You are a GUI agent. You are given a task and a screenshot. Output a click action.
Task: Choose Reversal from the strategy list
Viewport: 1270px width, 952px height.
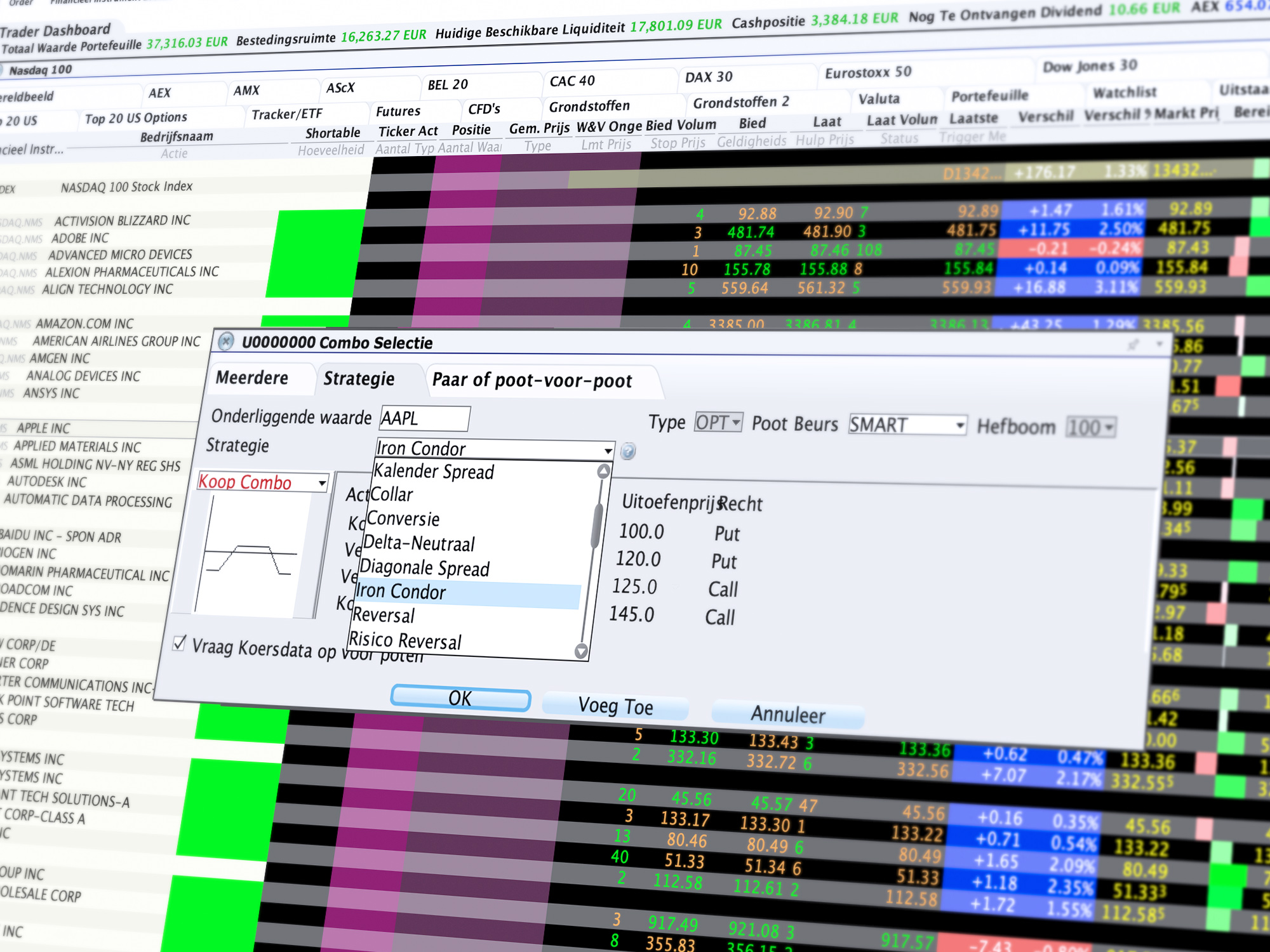[x=384, y=616]
